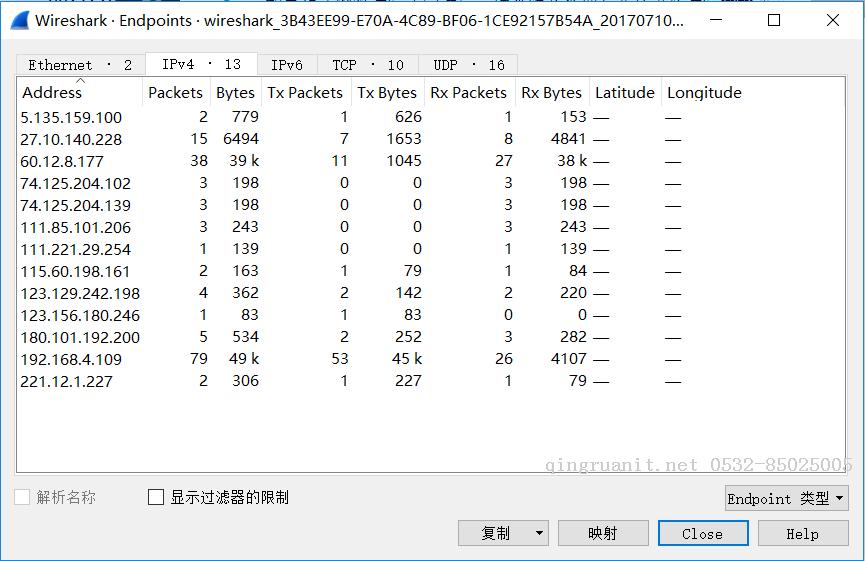Switch to the Ethernet tab
Viewport: 865px width, 561px height.
[x=80, y=65]
